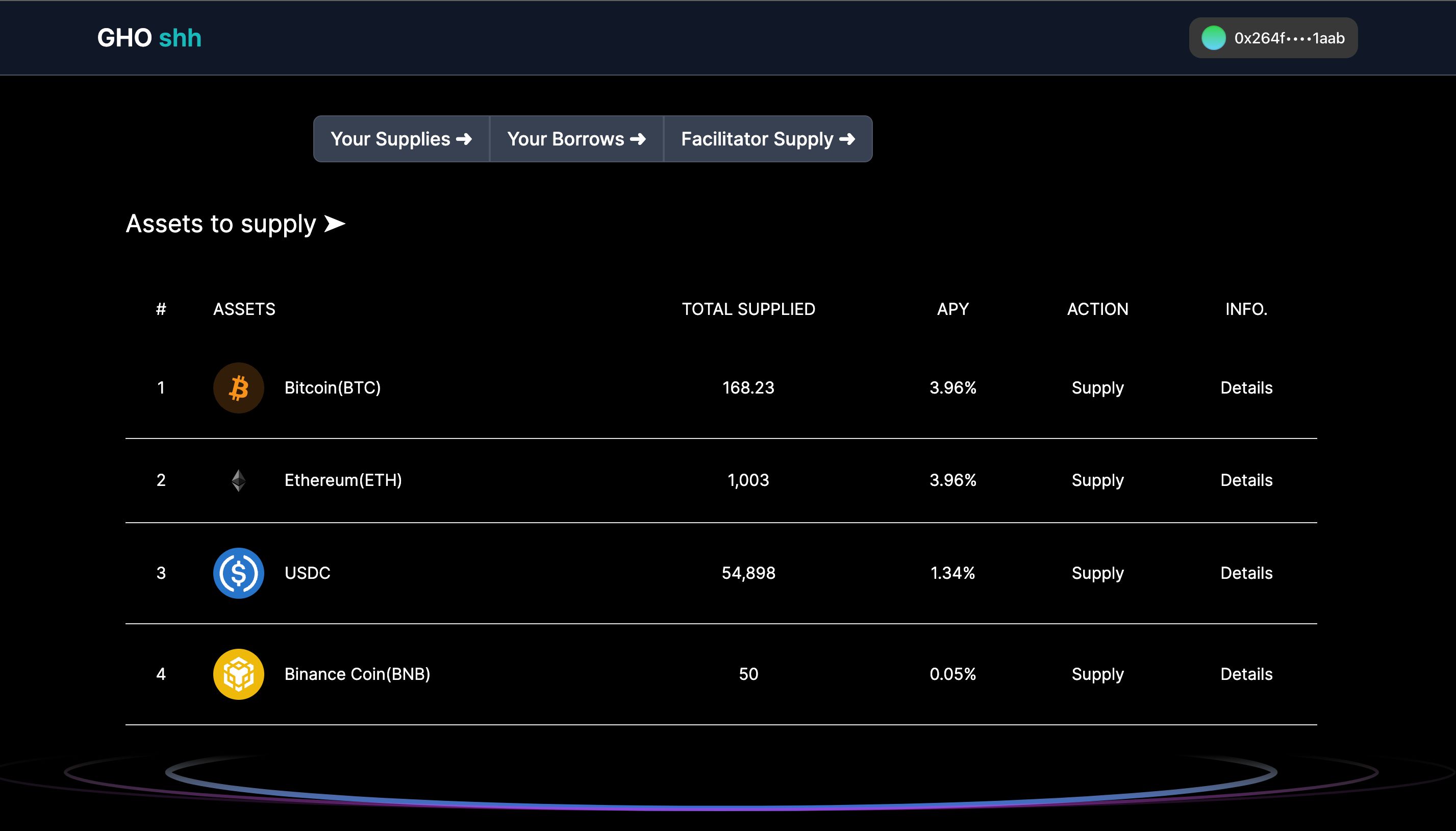The image size is (1456, 831).
Task: Click the Binance Coin(BNB) asset name
Action: 358,674
